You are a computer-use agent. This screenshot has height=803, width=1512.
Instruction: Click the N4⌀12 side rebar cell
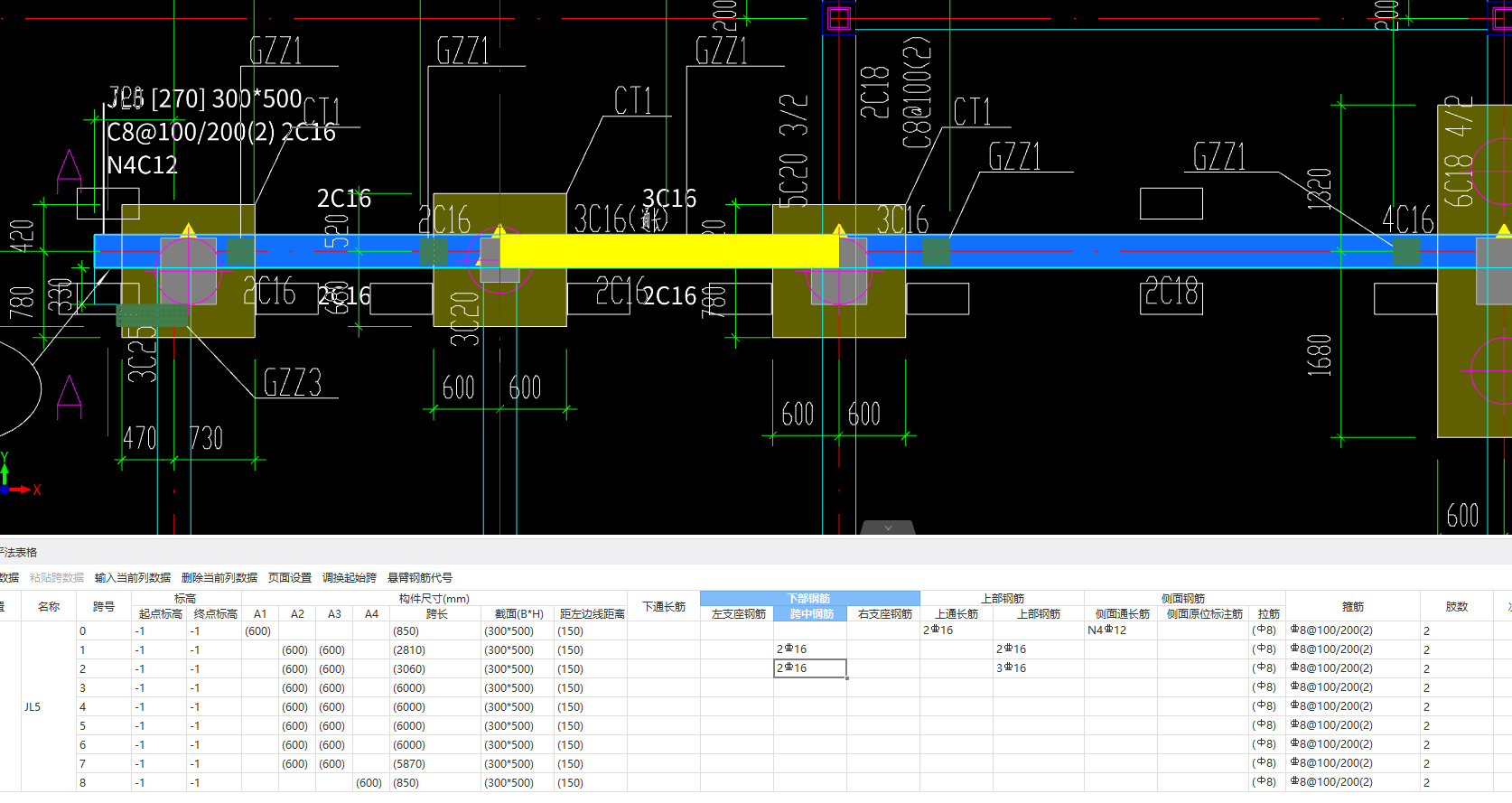1122,630
